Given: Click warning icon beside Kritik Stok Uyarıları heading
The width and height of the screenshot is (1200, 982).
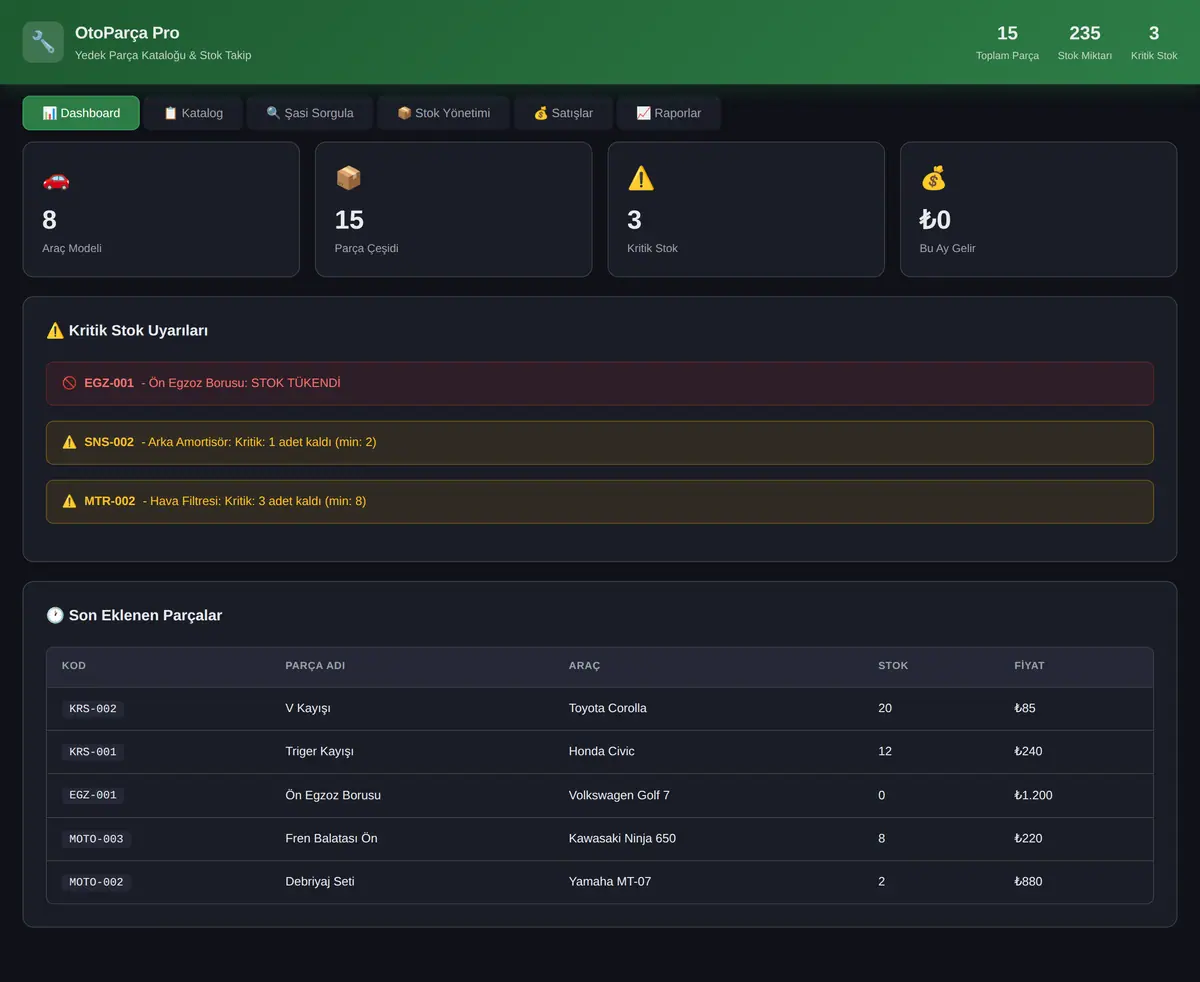Looking at the screenshot, I should 55,330.
